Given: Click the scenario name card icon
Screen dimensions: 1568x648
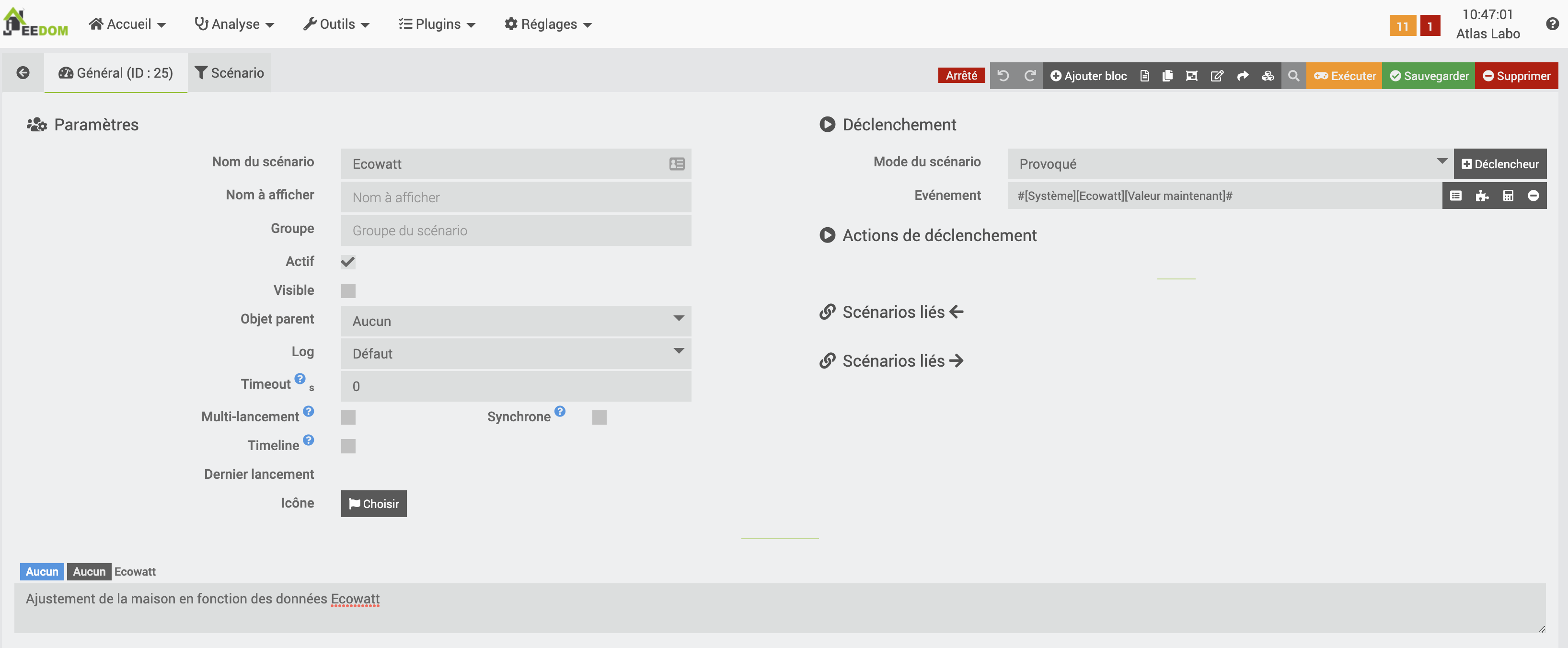Looking at the screenshot, I should pos(677,164).
